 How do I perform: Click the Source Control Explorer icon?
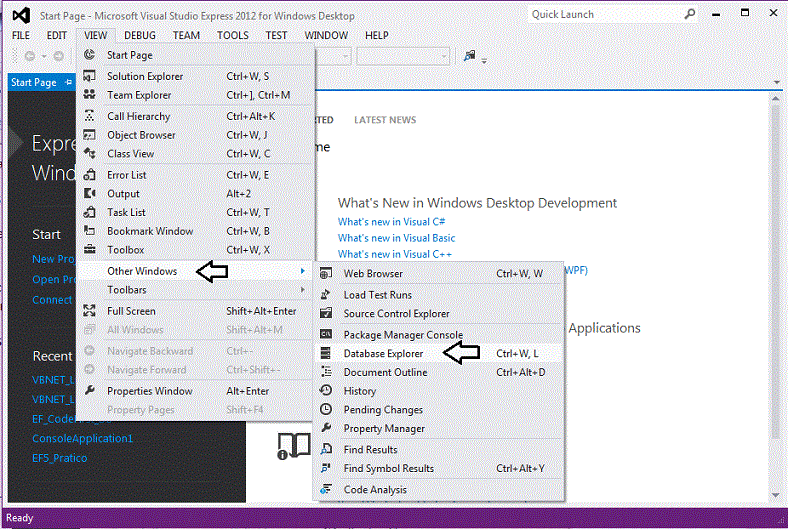coord(326,313)
